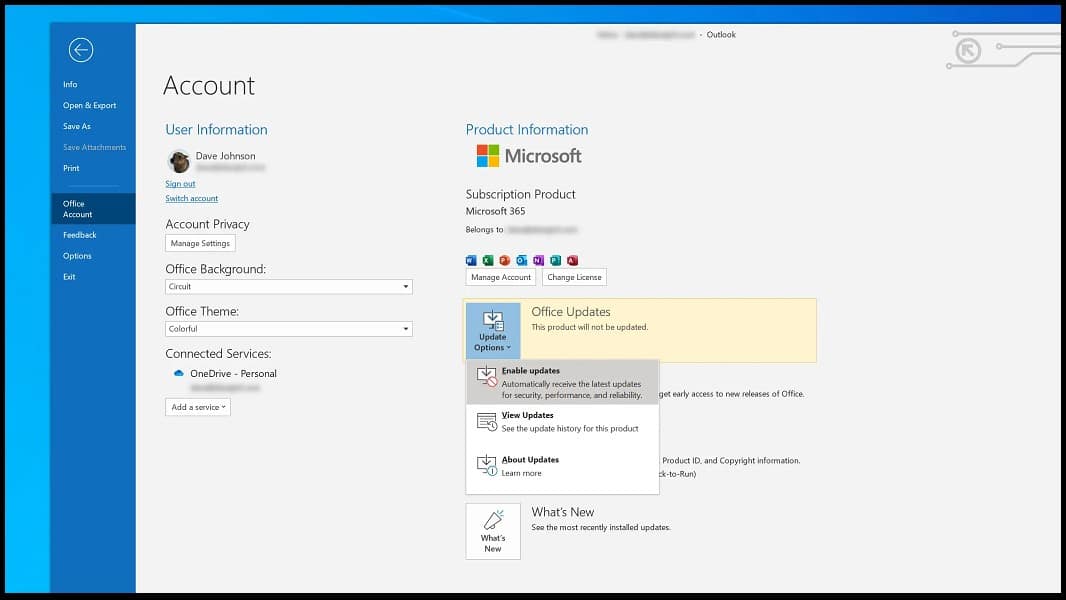Viewport: 1066px width, 600px height.
Task: Click the back arrow circle icon
Action: click(81, 50)
